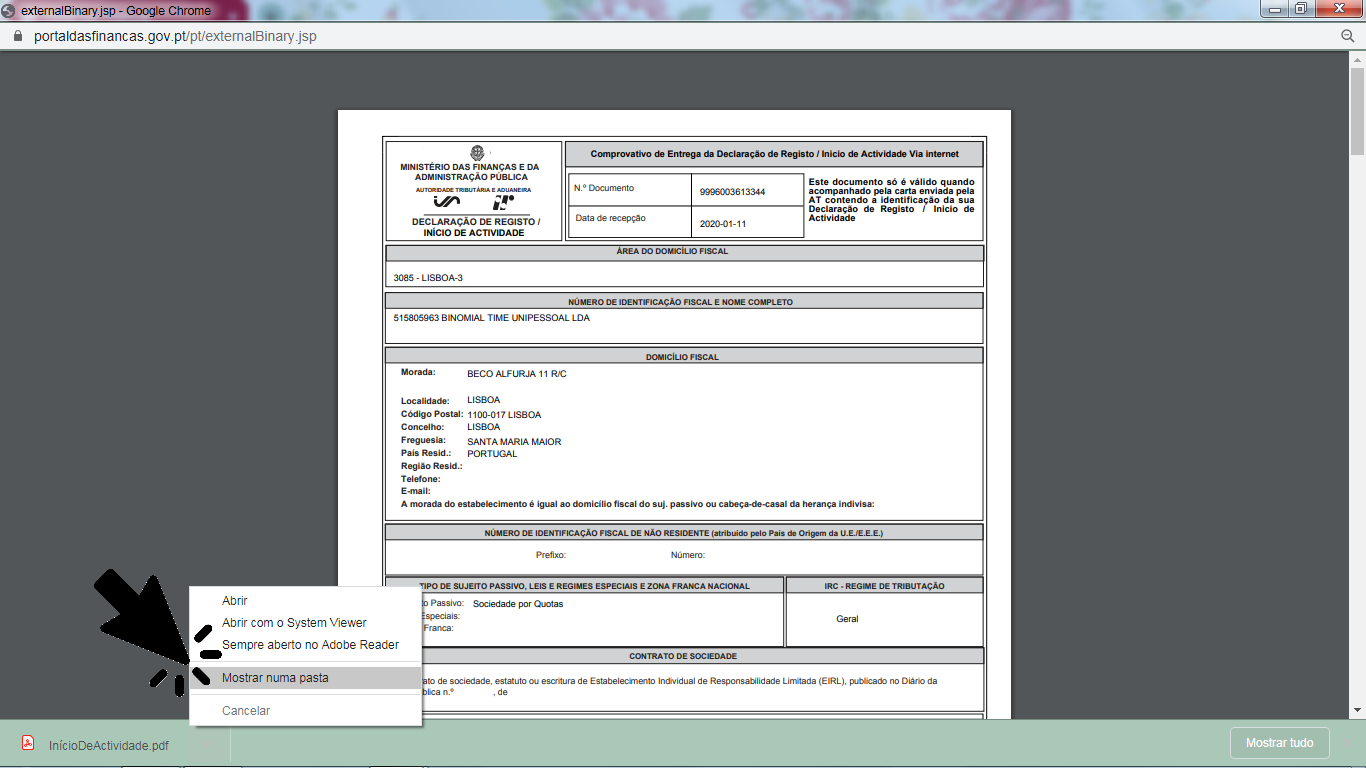Minimize the Chrome window
The image size is (1366, 768).
pyautogui.click(x=1273, y=9)
